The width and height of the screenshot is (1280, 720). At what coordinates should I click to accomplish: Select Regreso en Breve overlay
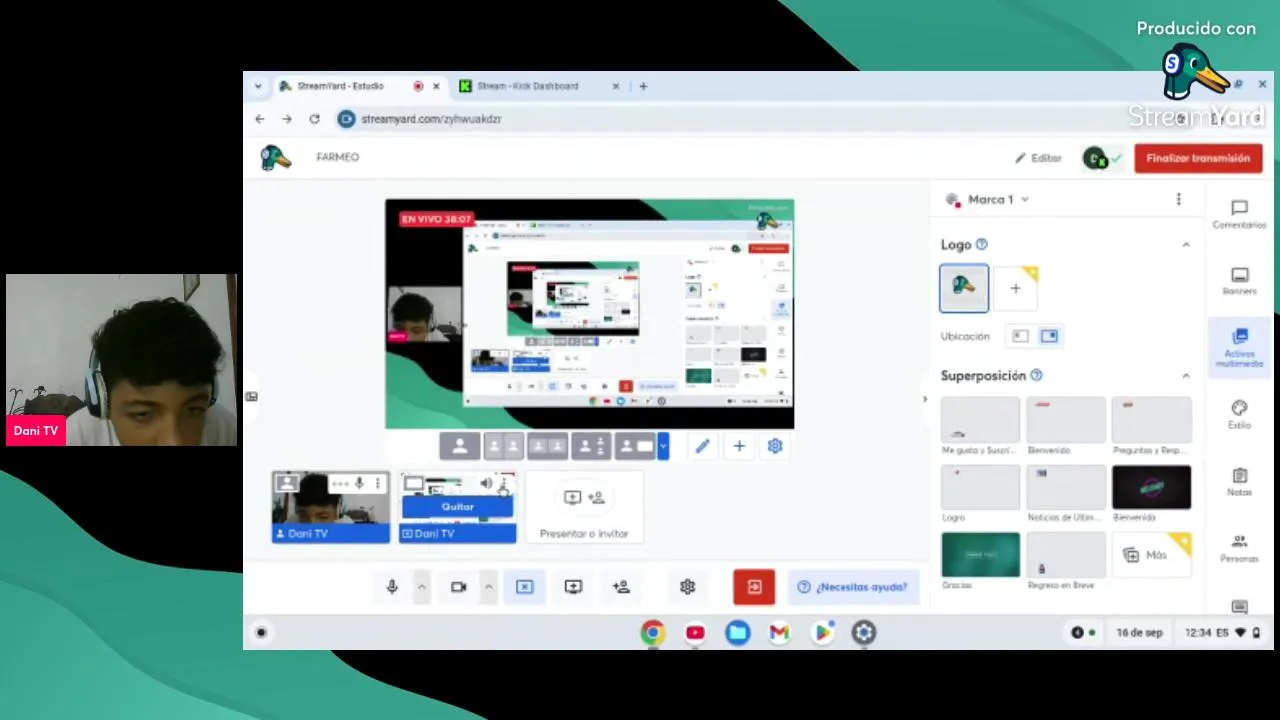pos(1066,555)
